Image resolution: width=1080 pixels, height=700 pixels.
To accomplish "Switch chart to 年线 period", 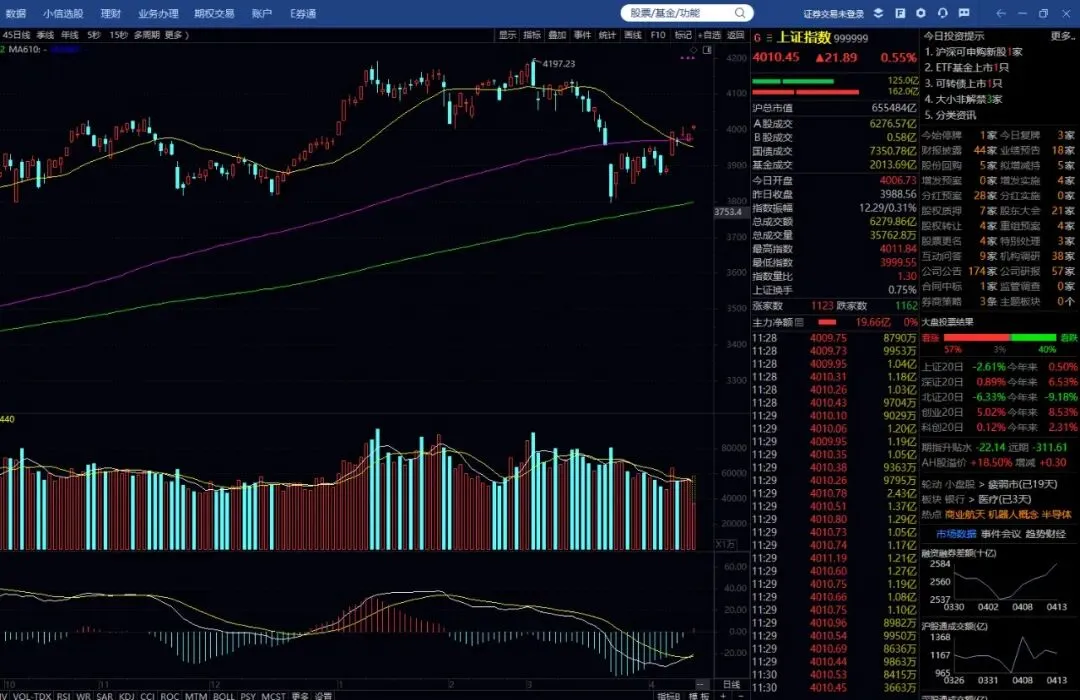I will tap(70, 35).
